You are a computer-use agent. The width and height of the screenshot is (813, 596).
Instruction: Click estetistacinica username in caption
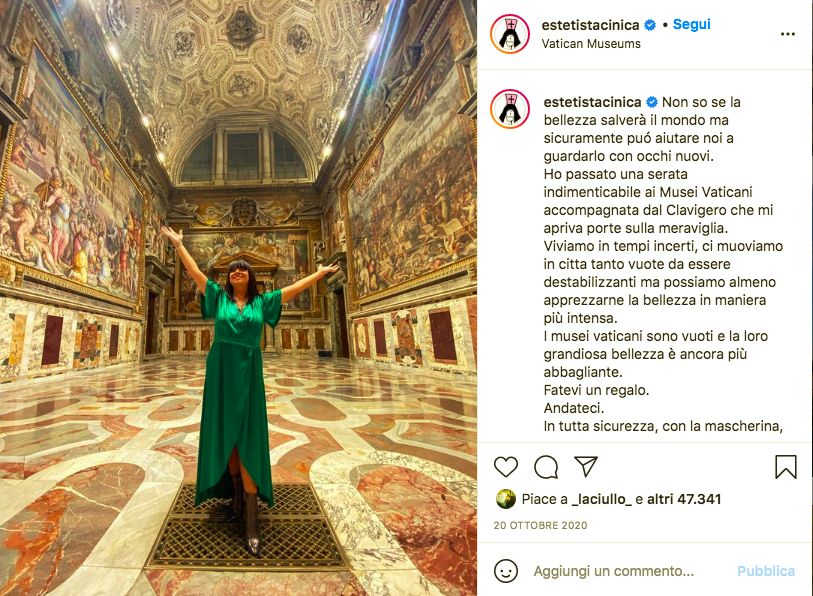592,102
